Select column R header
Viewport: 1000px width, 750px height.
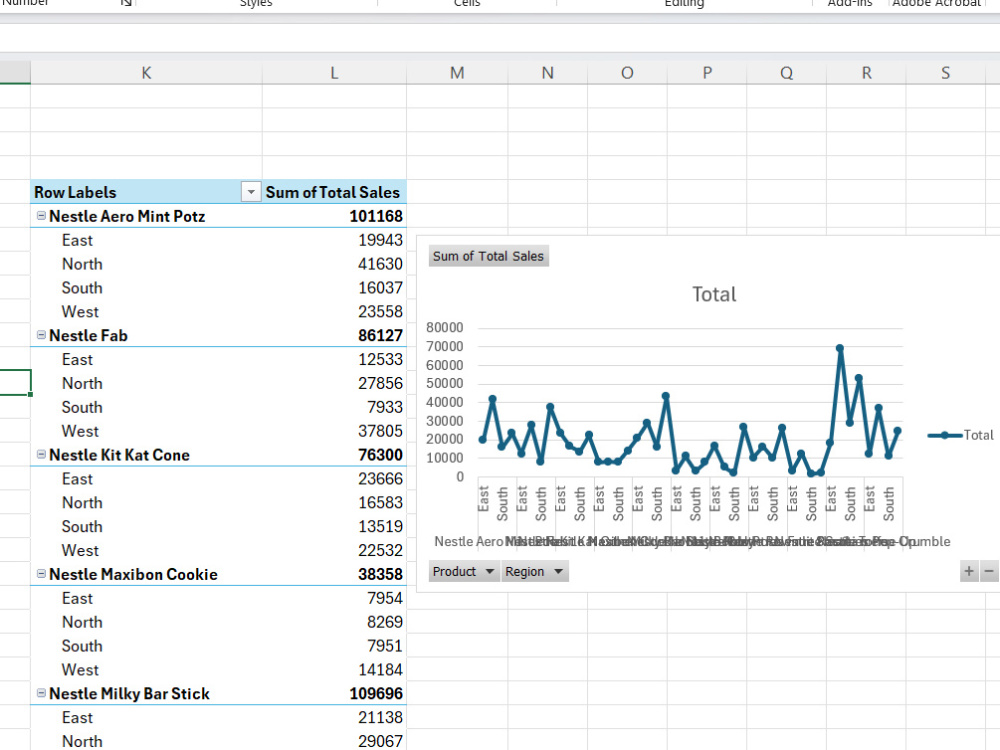click(x=866, y=73)
